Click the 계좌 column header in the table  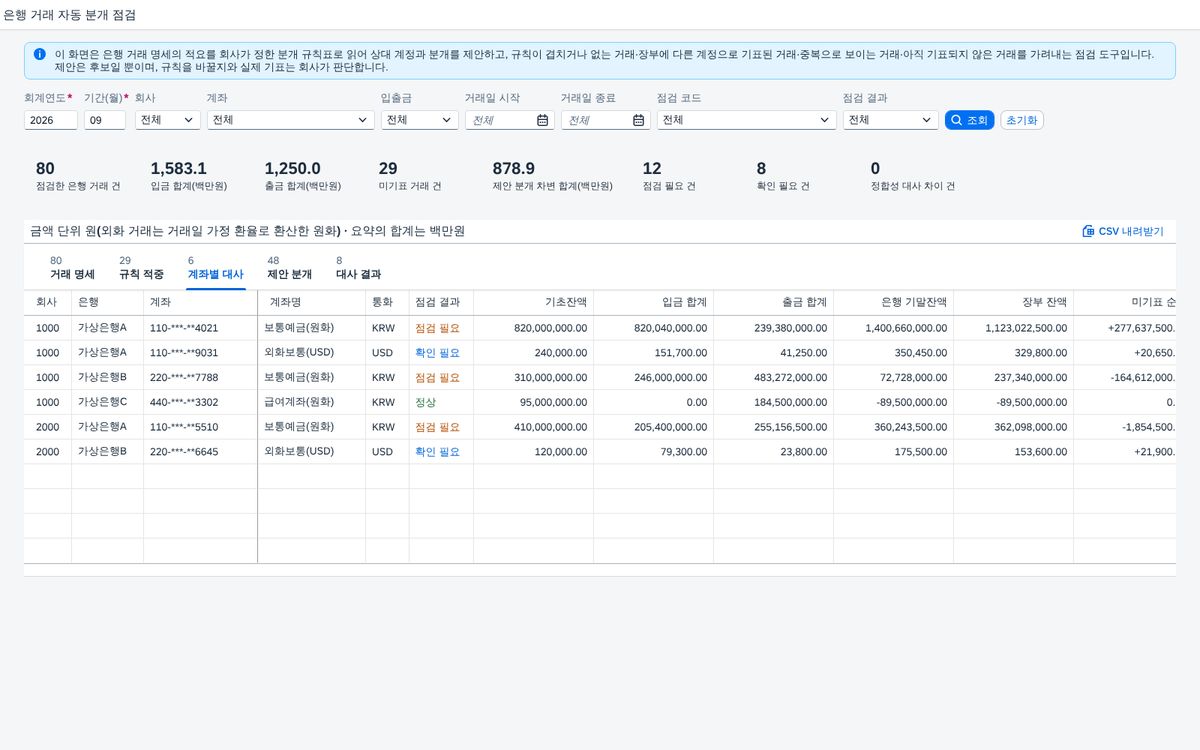[x=200, y=302]
